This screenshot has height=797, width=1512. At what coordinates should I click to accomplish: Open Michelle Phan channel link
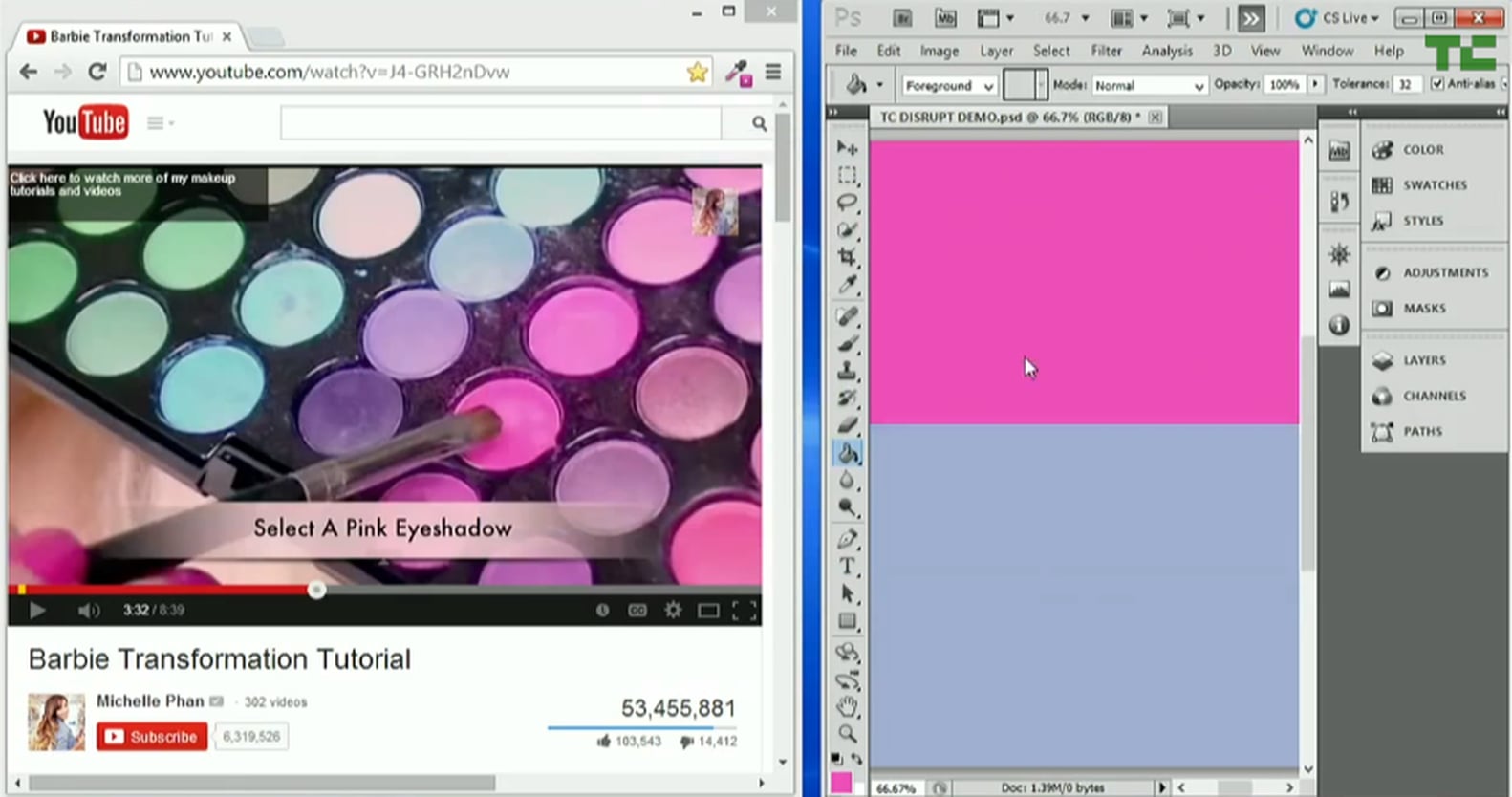tap(150, 701)
